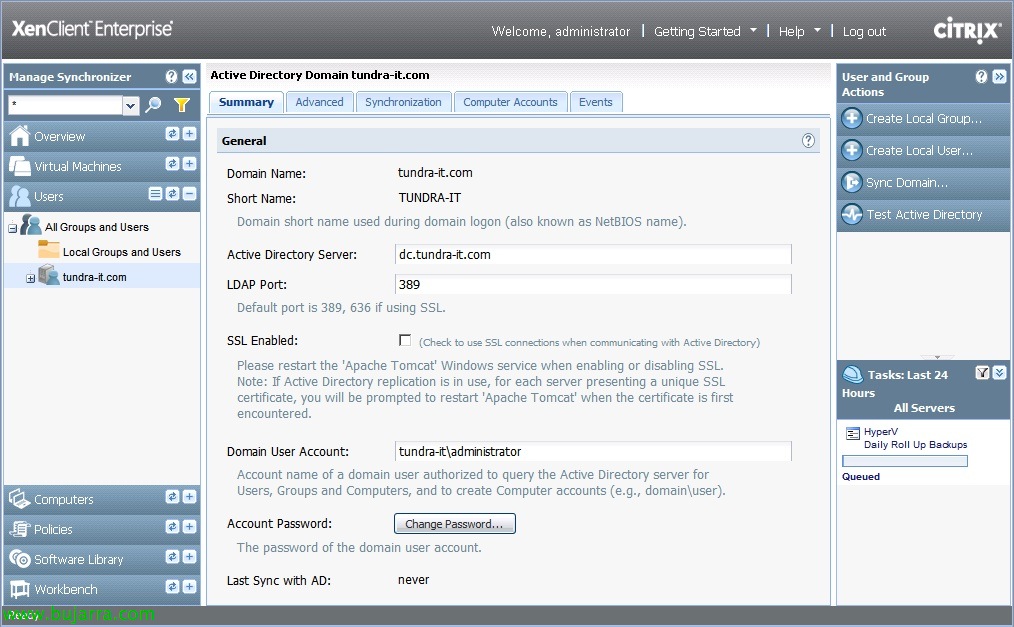
Task: Refresh the Computers section
Action: [x=172, y=496]
